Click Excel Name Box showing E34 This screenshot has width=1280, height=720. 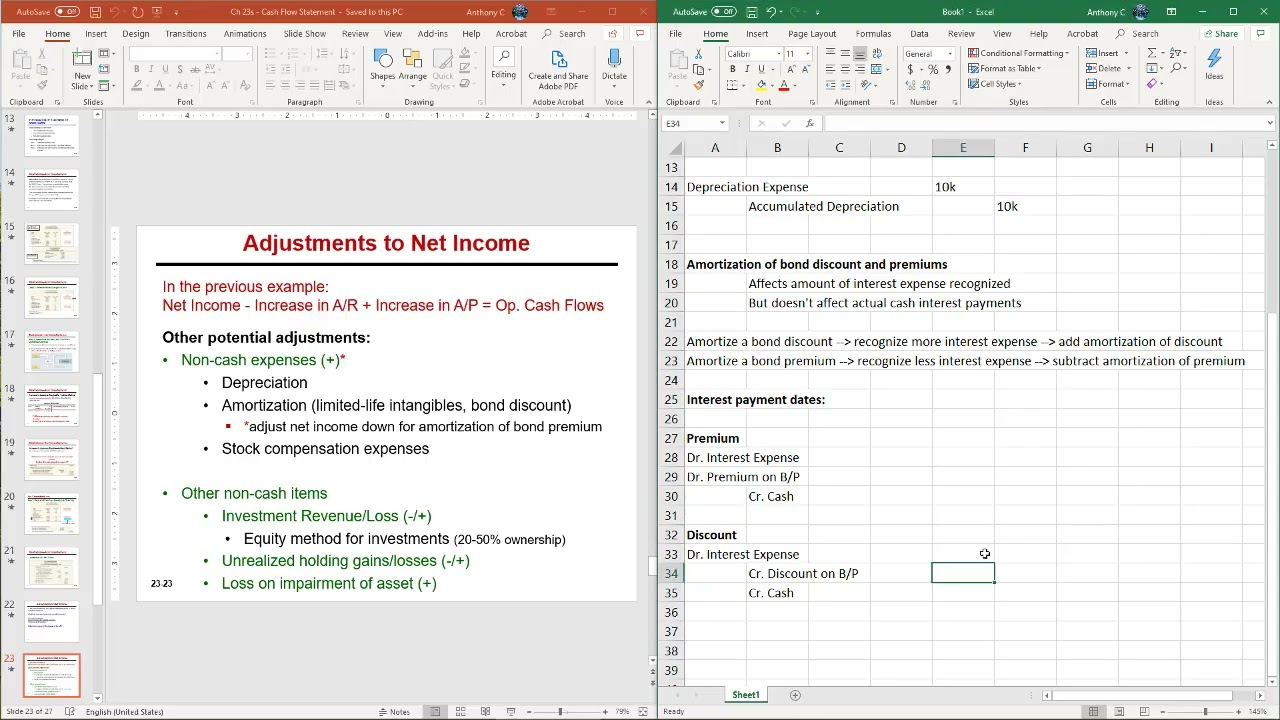click(x=696, y=123)
